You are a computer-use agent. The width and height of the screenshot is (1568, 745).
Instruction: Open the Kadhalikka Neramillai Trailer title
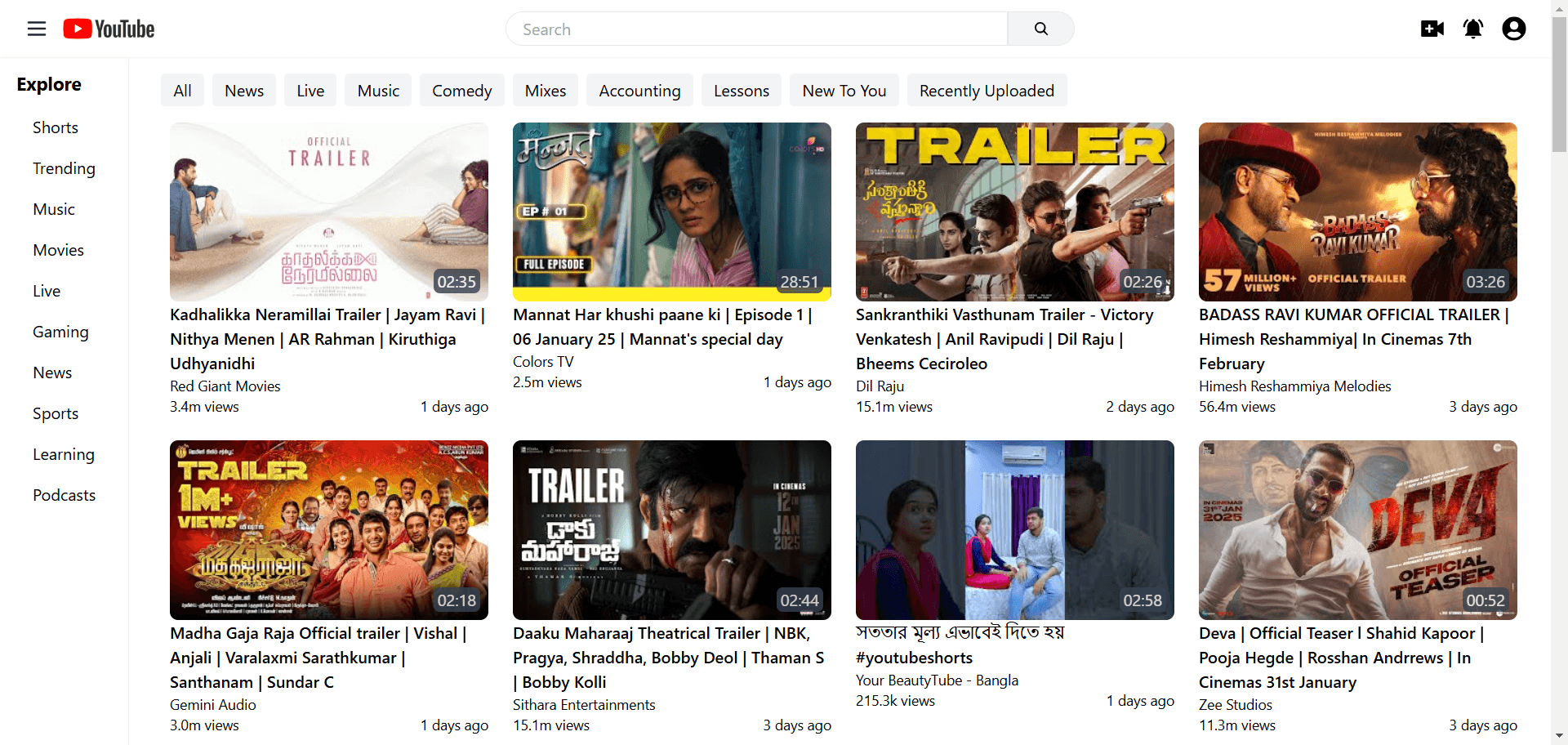pos(327,339)
